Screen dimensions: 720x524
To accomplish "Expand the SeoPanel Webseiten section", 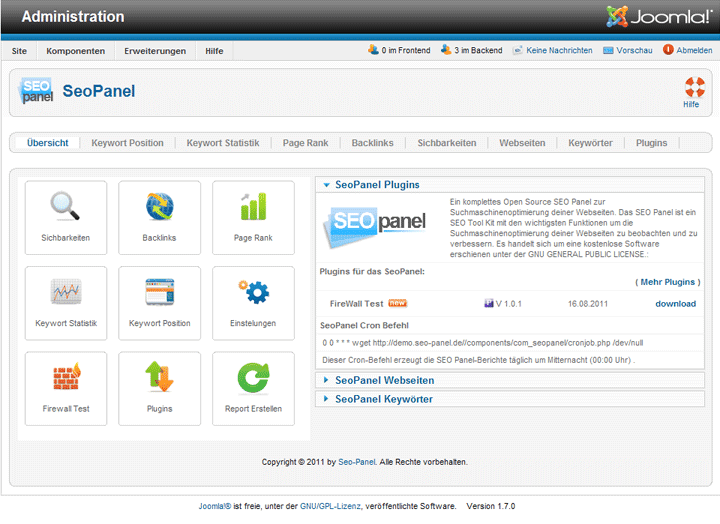I will point(510,380).
